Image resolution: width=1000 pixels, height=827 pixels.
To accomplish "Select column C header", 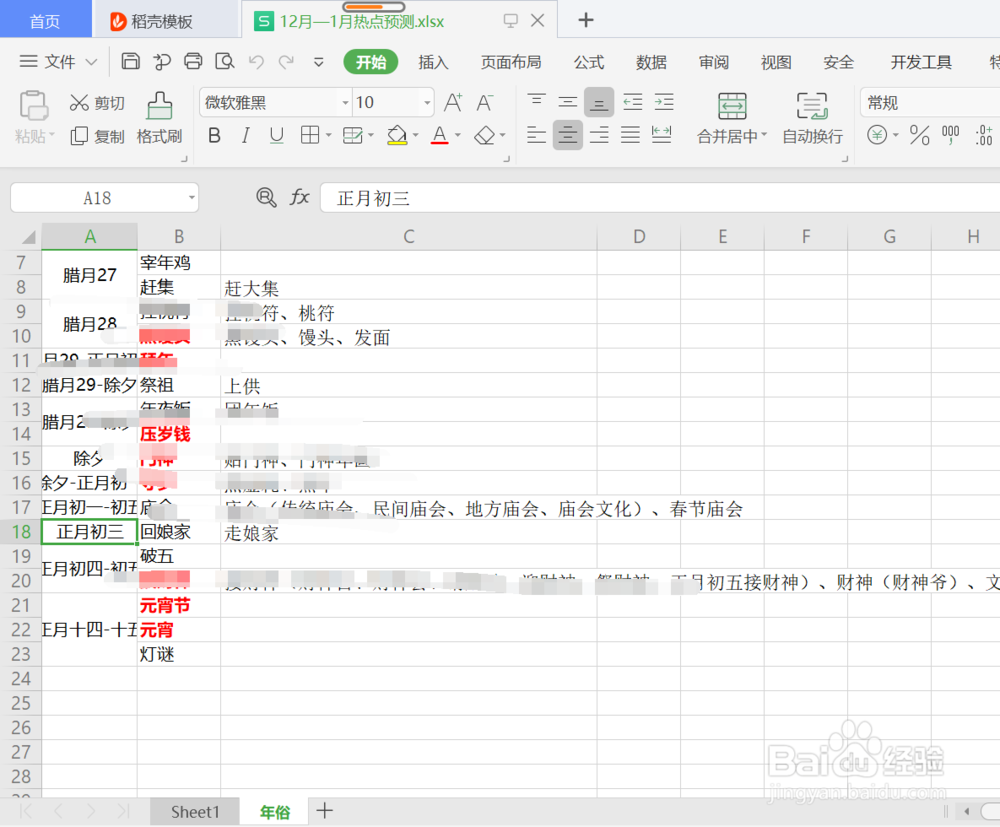I will coord(409,237).
